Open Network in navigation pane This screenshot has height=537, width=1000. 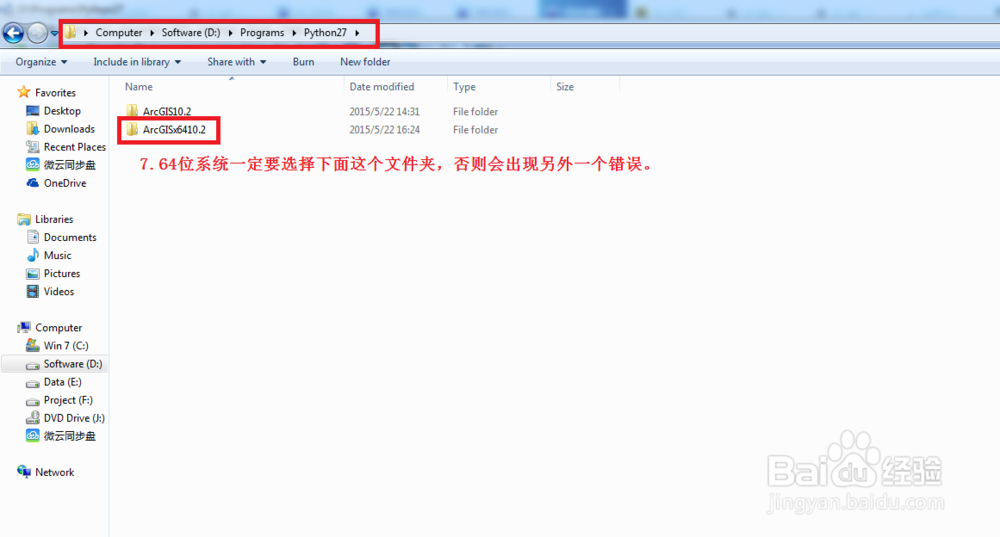55,473
